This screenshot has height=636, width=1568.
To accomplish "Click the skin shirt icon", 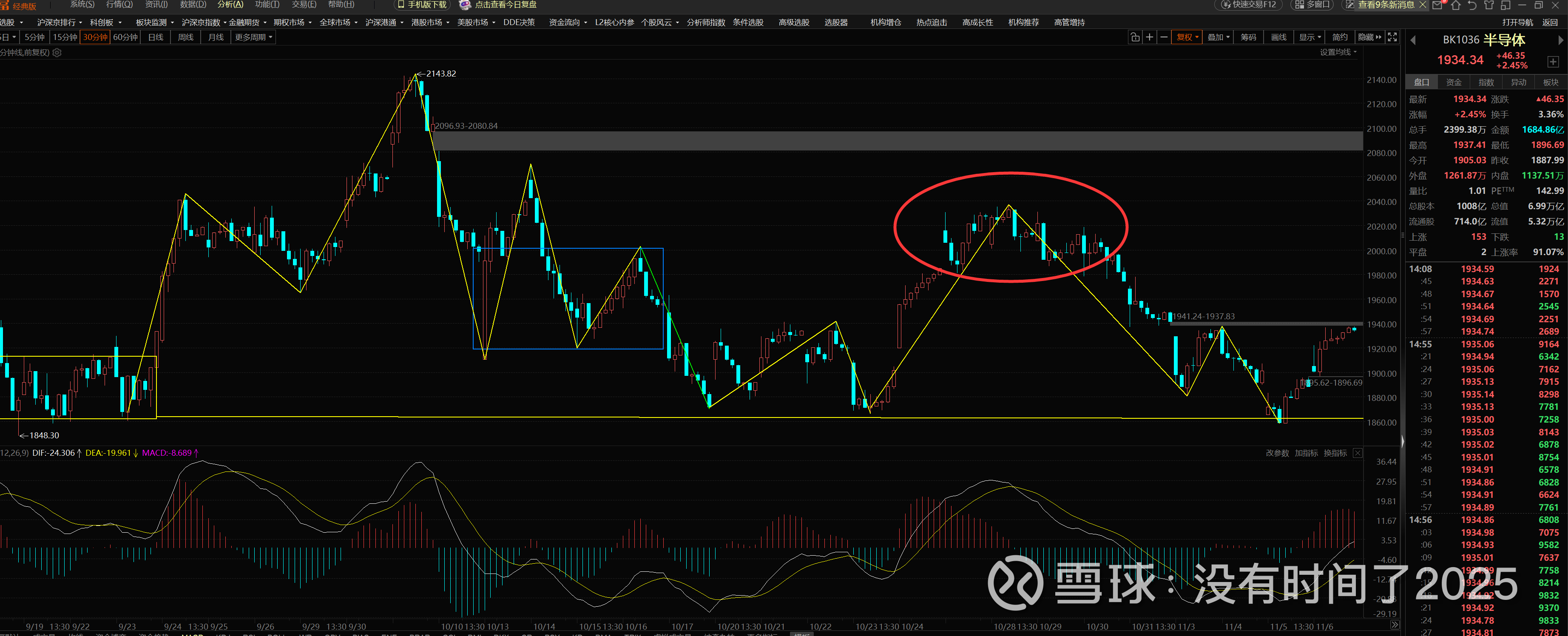I will 1489,5.
